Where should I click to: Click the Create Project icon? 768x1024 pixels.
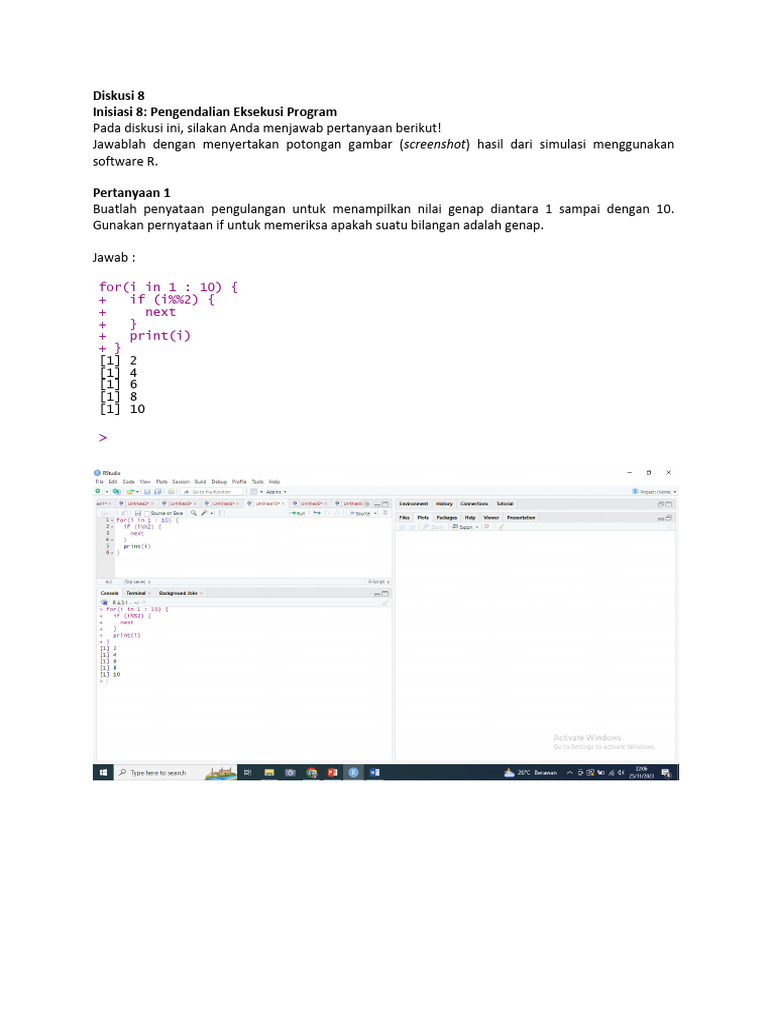coord(116,492)
